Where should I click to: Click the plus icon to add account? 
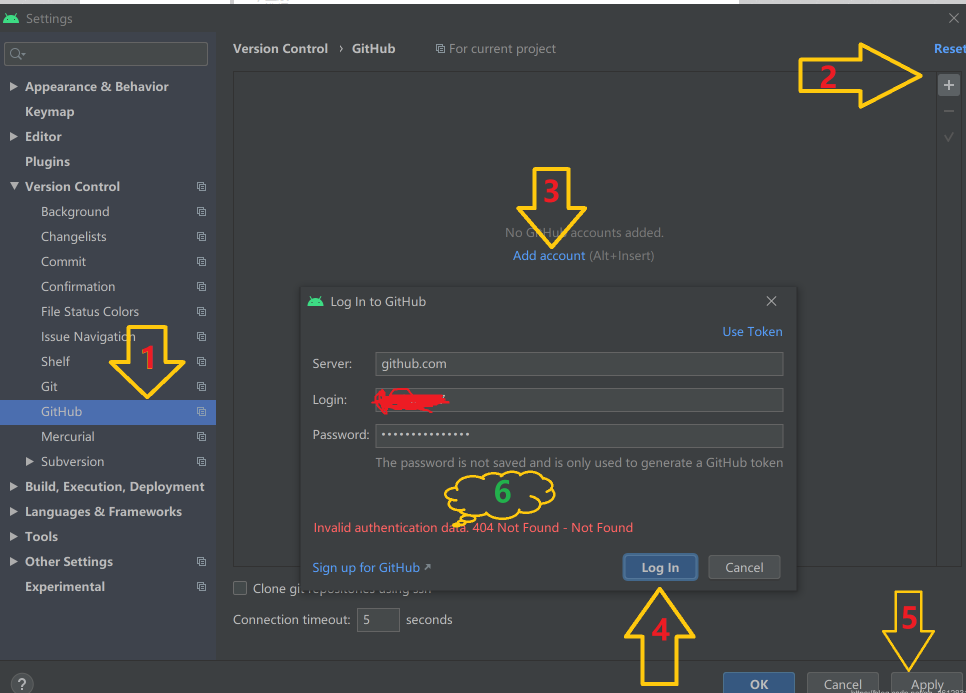(x=949, y=85)
